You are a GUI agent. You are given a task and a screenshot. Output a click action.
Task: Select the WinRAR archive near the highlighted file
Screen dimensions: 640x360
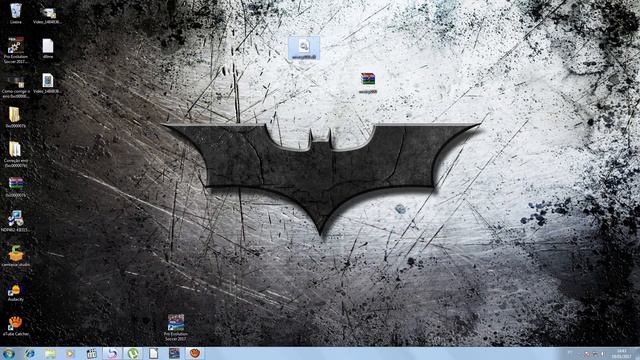368,83
